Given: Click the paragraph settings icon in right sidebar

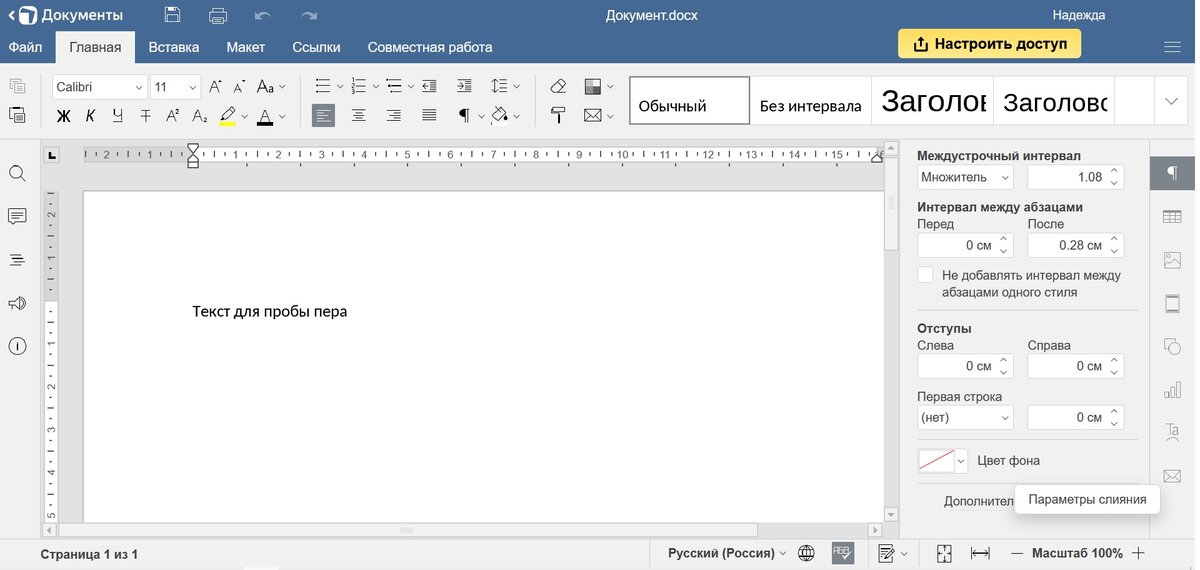Looking at the screenshot, I should tap(1172, 173).
